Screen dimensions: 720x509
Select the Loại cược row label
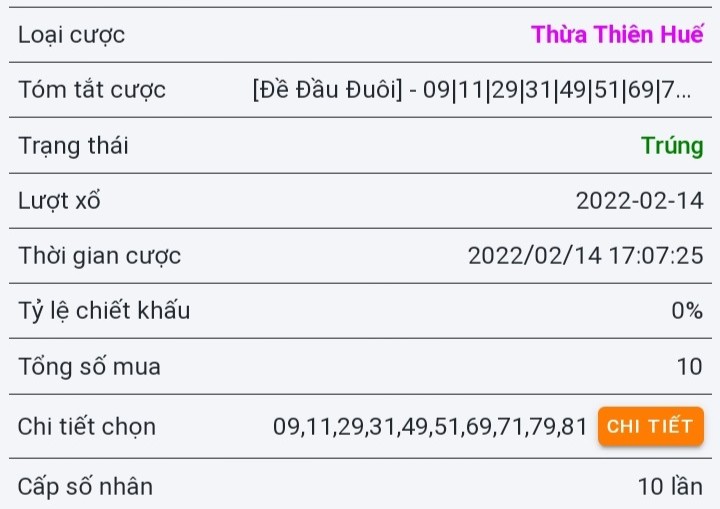click(71, 35)
